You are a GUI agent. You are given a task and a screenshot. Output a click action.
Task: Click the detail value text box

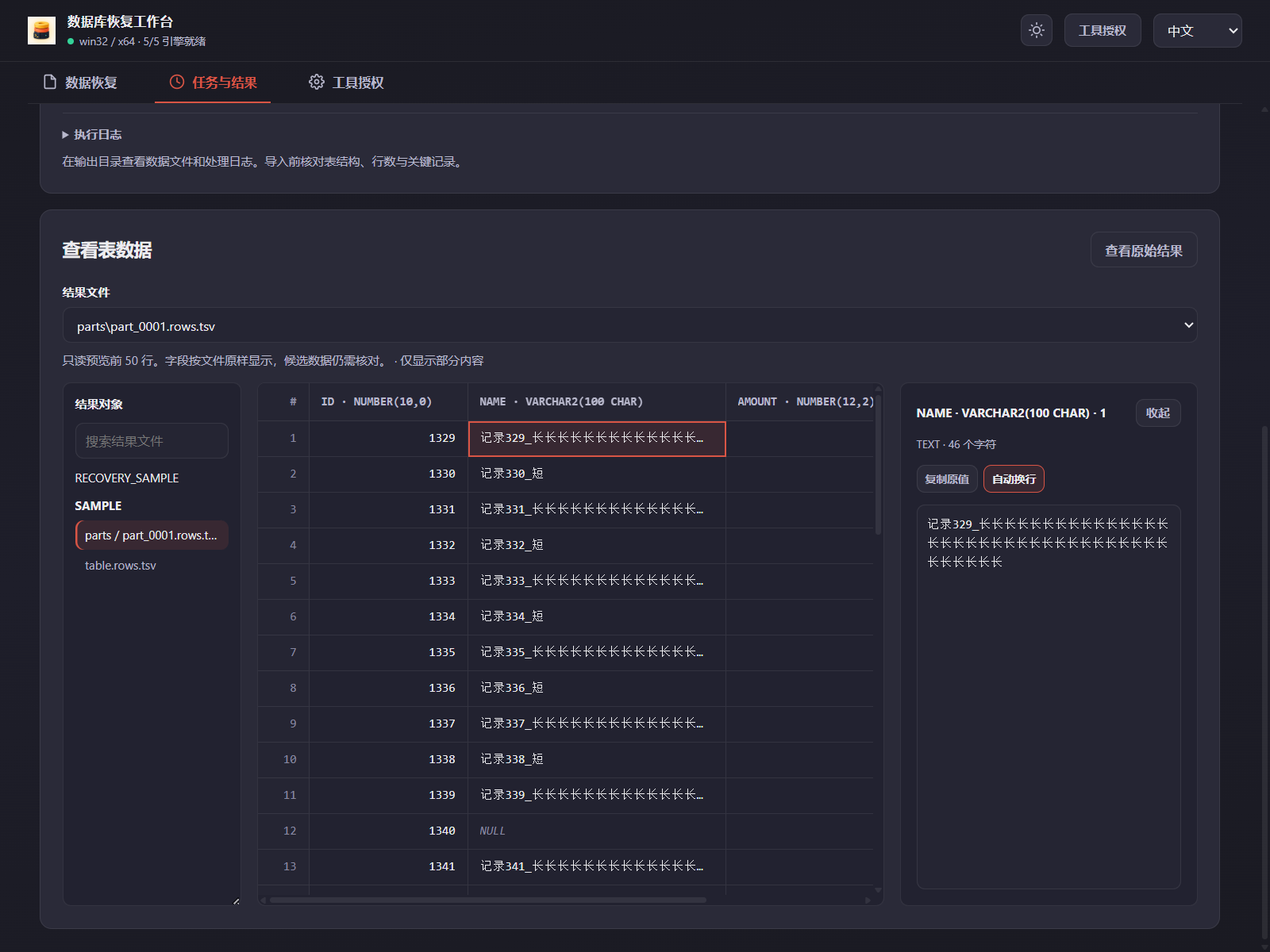(x=1049, y=697)
